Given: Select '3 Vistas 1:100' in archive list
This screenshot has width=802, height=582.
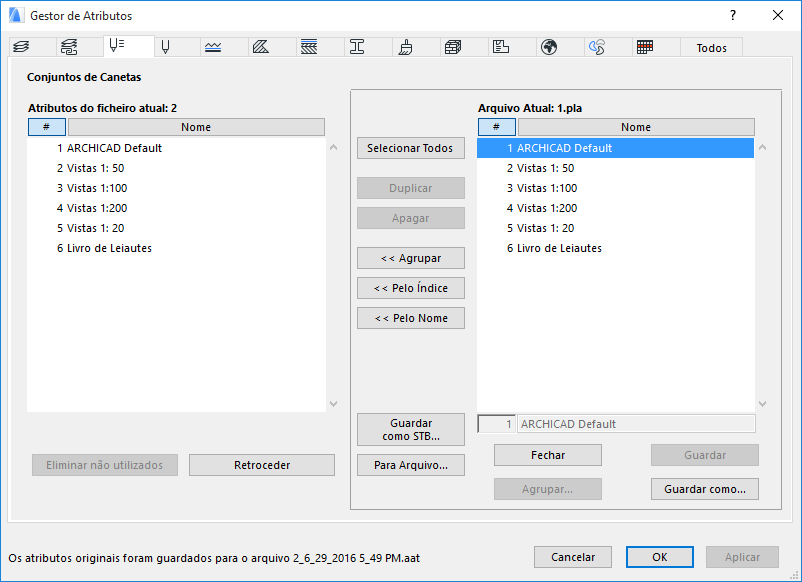Looking at the screenshot, I should tap(616, 188).
